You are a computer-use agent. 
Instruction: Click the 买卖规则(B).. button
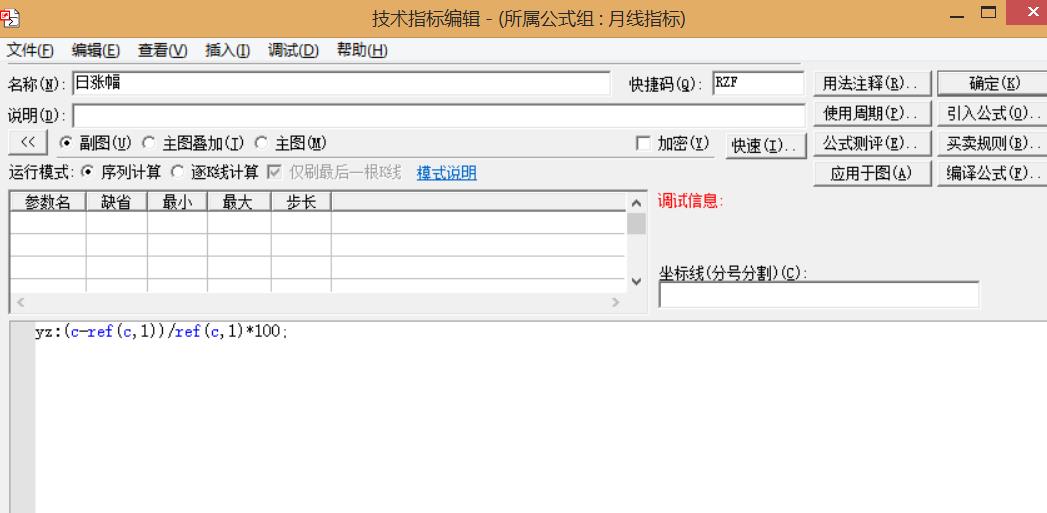tap(994, 143)
